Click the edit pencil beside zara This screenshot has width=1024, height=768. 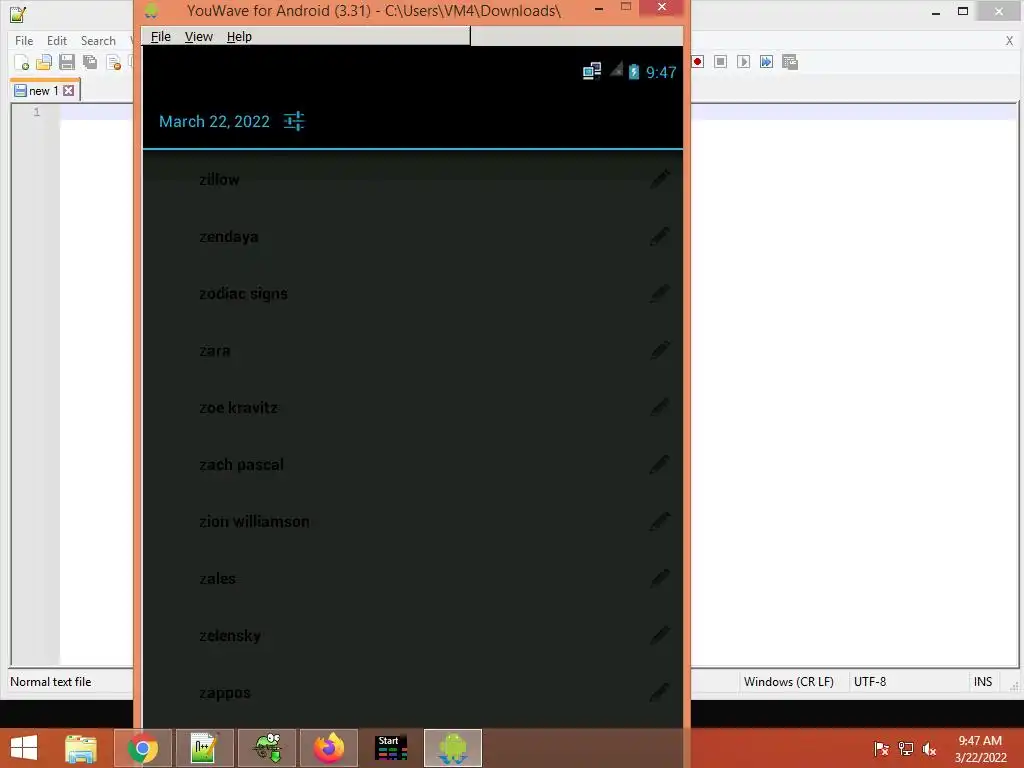(x=660, y=350)
